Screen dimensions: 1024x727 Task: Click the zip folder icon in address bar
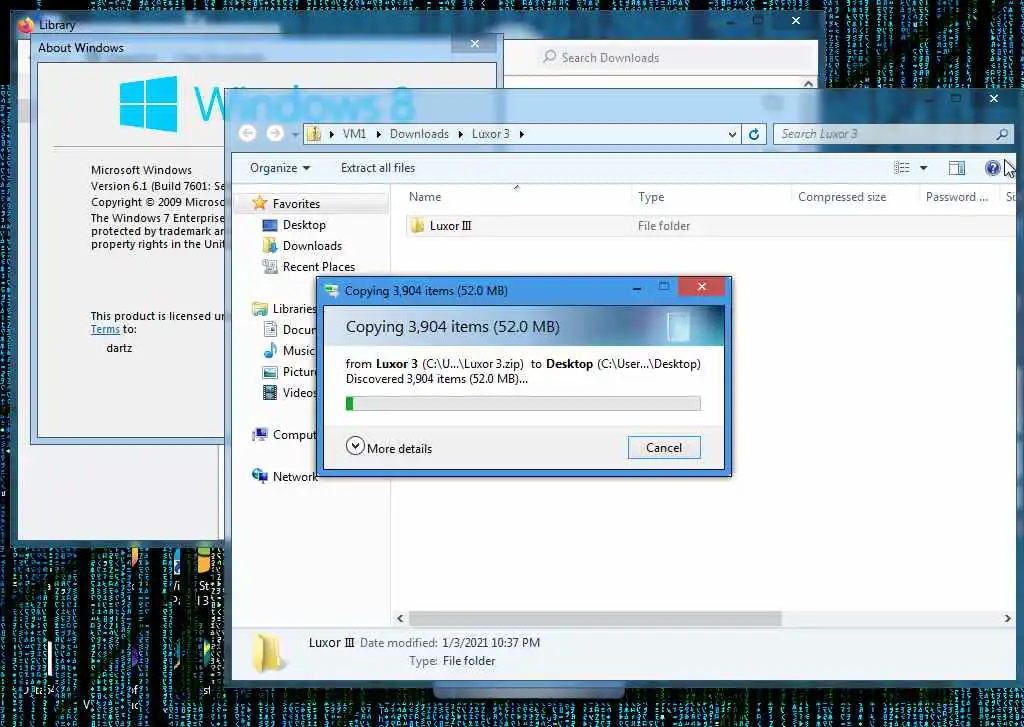click(x=313, y=133)
